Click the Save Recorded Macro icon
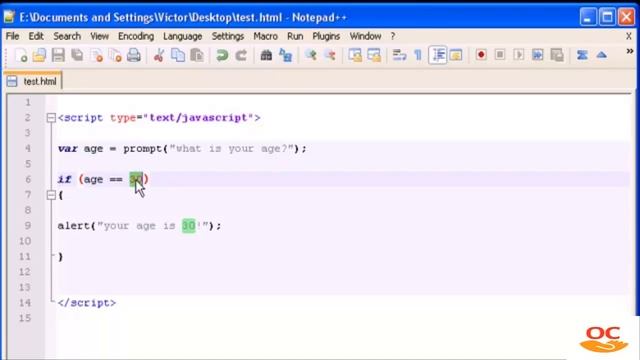The image size is (640, 360). click(557, 55)
